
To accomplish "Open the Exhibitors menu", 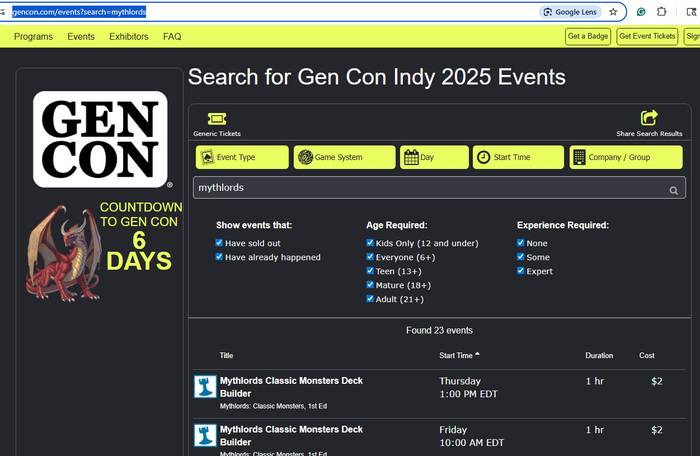I will 128,37.
